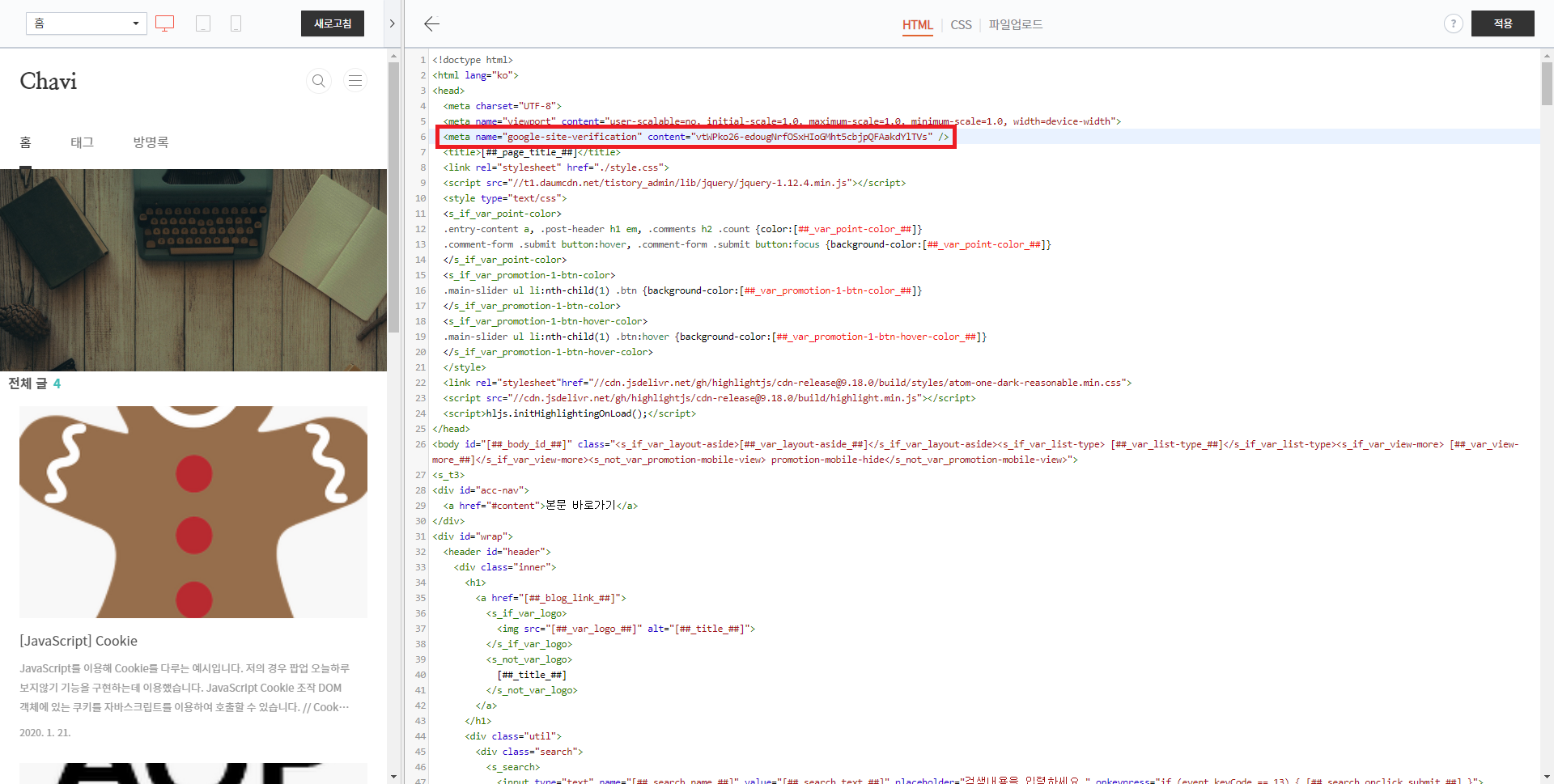The image size is (1554, 784).
Task: Switch to the HTML tab
Action: 918,25
